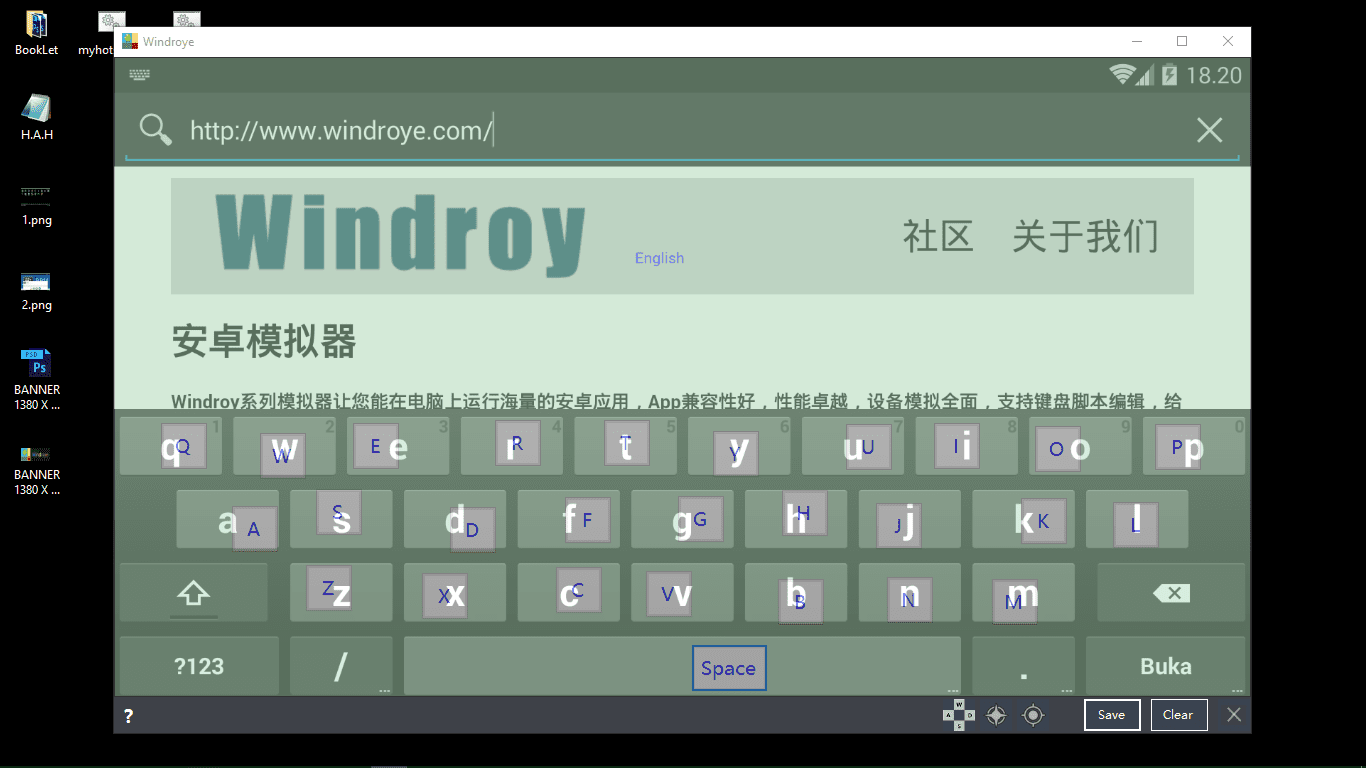Image resolution: width=1366 pixels, height=768 pixels.
Task: Click the 安卓模拟器 heading
Action: click(264, 342)
